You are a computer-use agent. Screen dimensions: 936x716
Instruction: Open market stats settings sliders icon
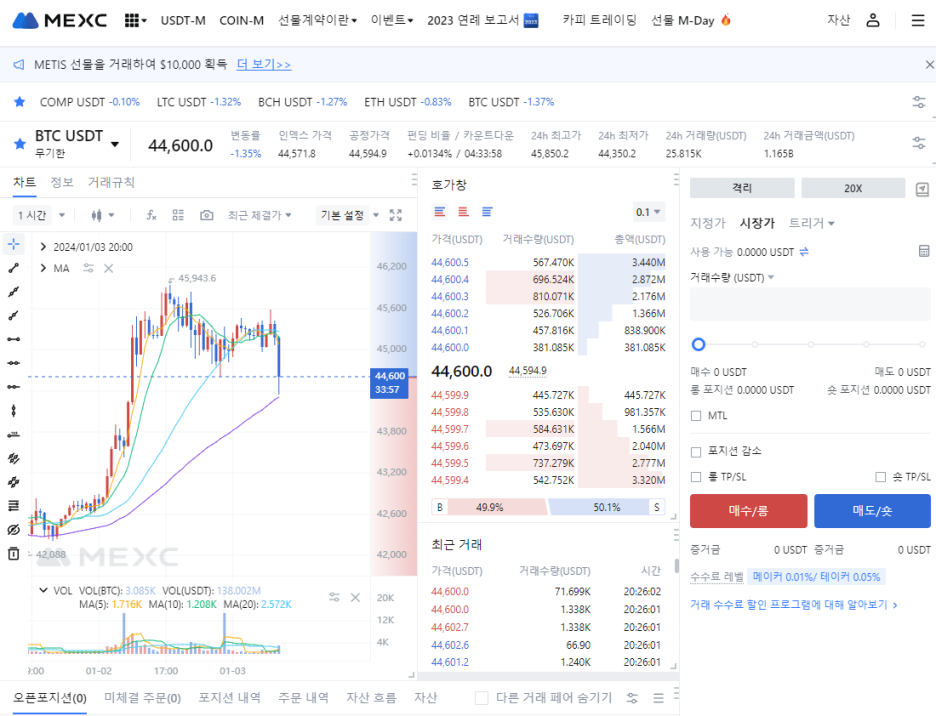point(919,143)
